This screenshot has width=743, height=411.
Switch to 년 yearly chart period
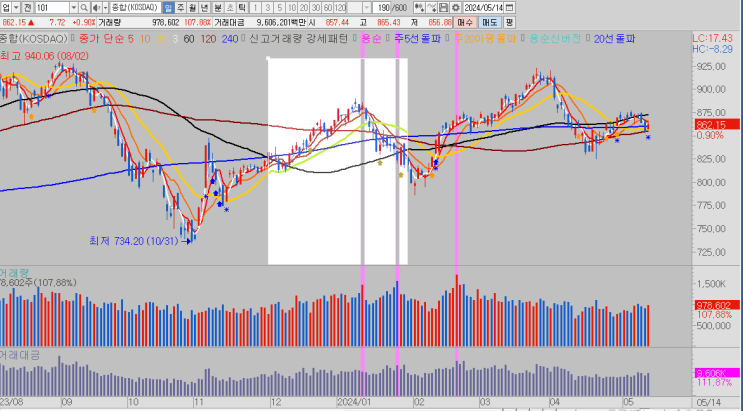[205, 8]
